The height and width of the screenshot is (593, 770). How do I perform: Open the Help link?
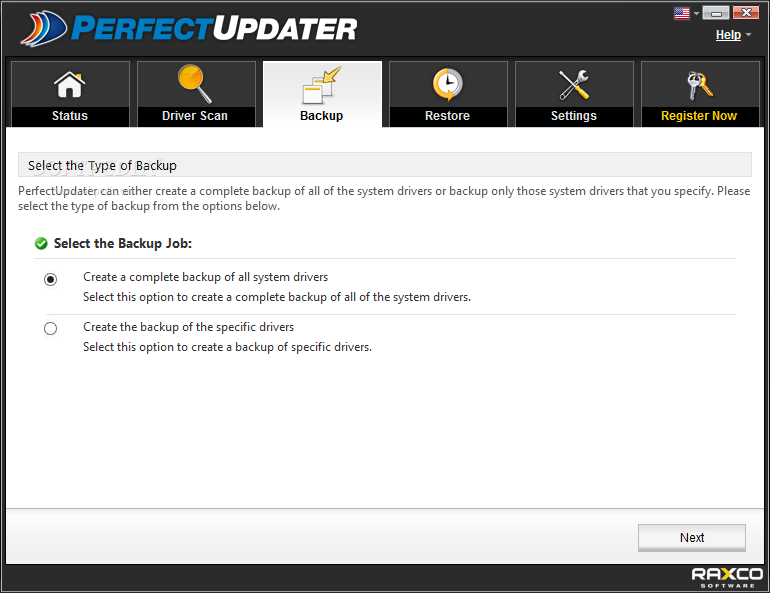coord(728,35)
